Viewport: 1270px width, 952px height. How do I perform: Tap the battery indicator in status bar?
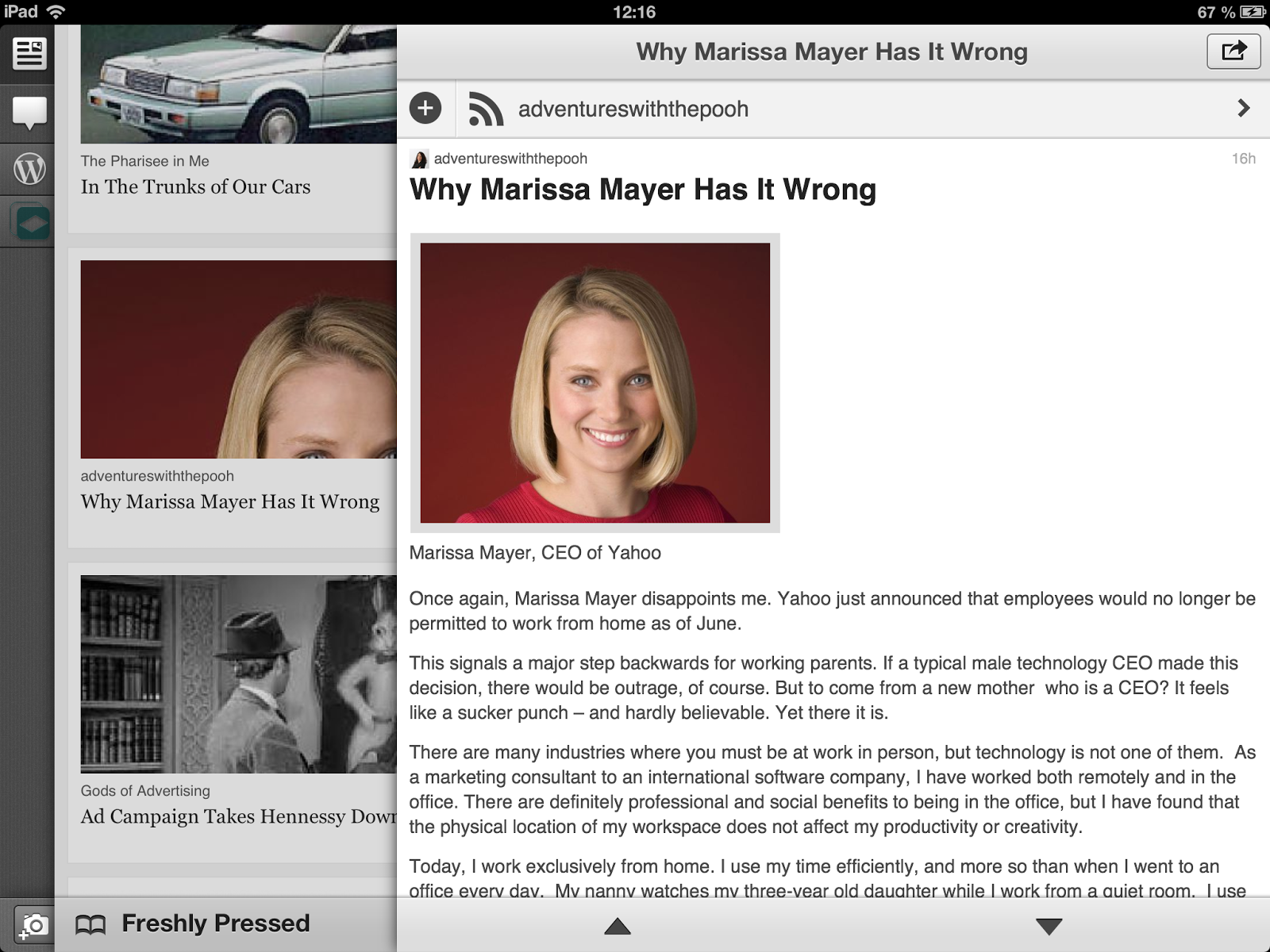click(1253, 12)
